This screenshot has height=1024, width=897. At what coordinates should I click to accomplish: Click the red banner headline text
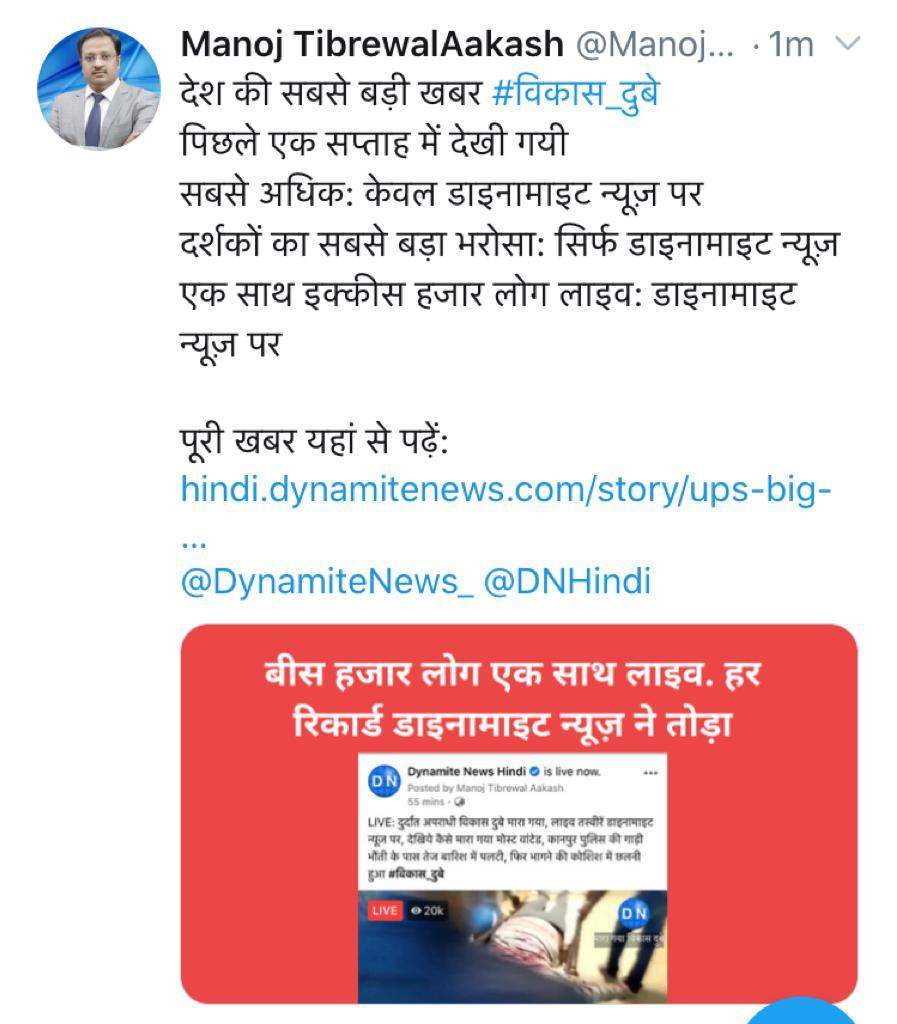click(514, 699)
